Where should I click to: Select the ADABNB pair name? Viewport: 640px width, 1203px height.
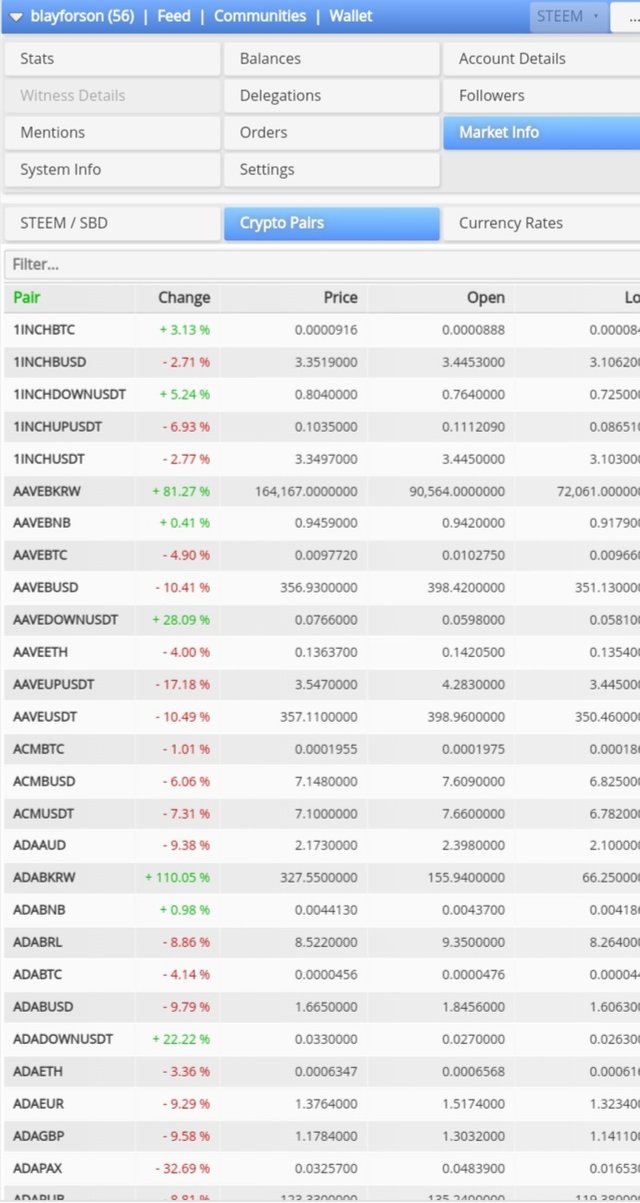[x=40, y=910]
